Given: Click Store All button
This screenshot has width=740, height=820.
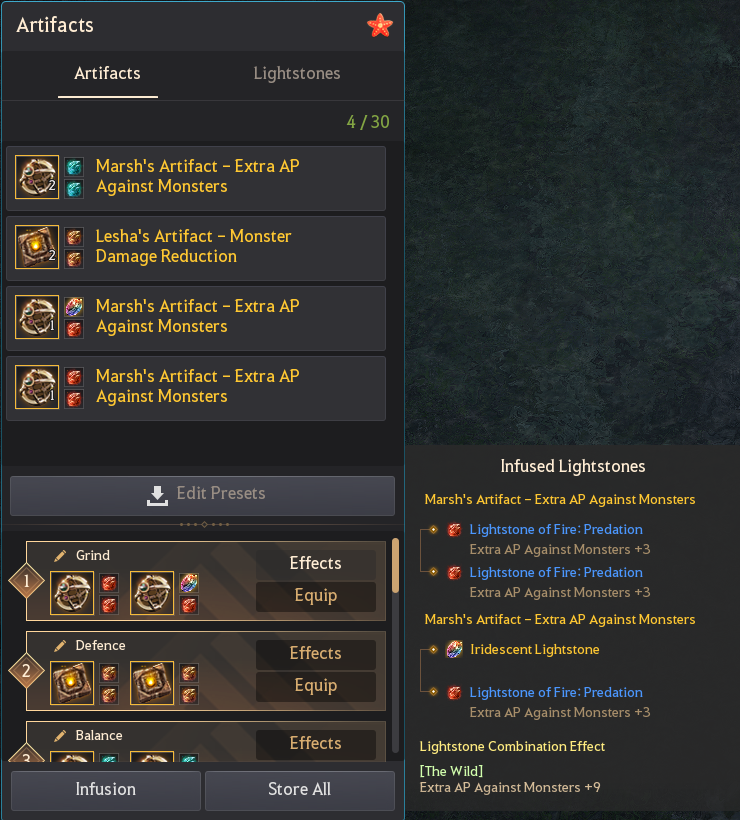Looking at the screenshot, I should [300, 790].
